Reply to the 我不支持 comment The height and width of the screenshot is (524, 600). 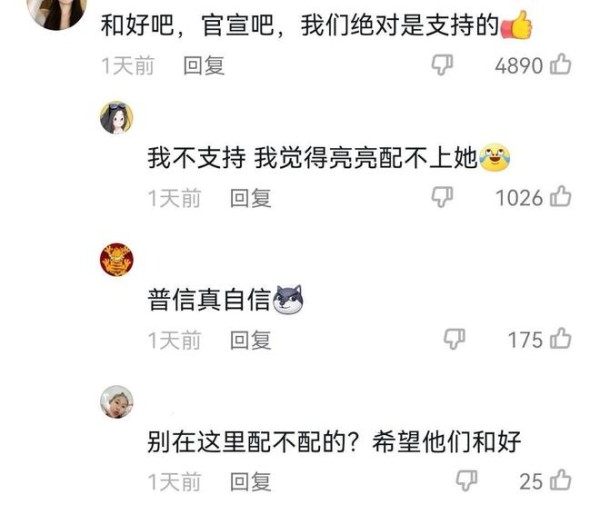(251, 198)
